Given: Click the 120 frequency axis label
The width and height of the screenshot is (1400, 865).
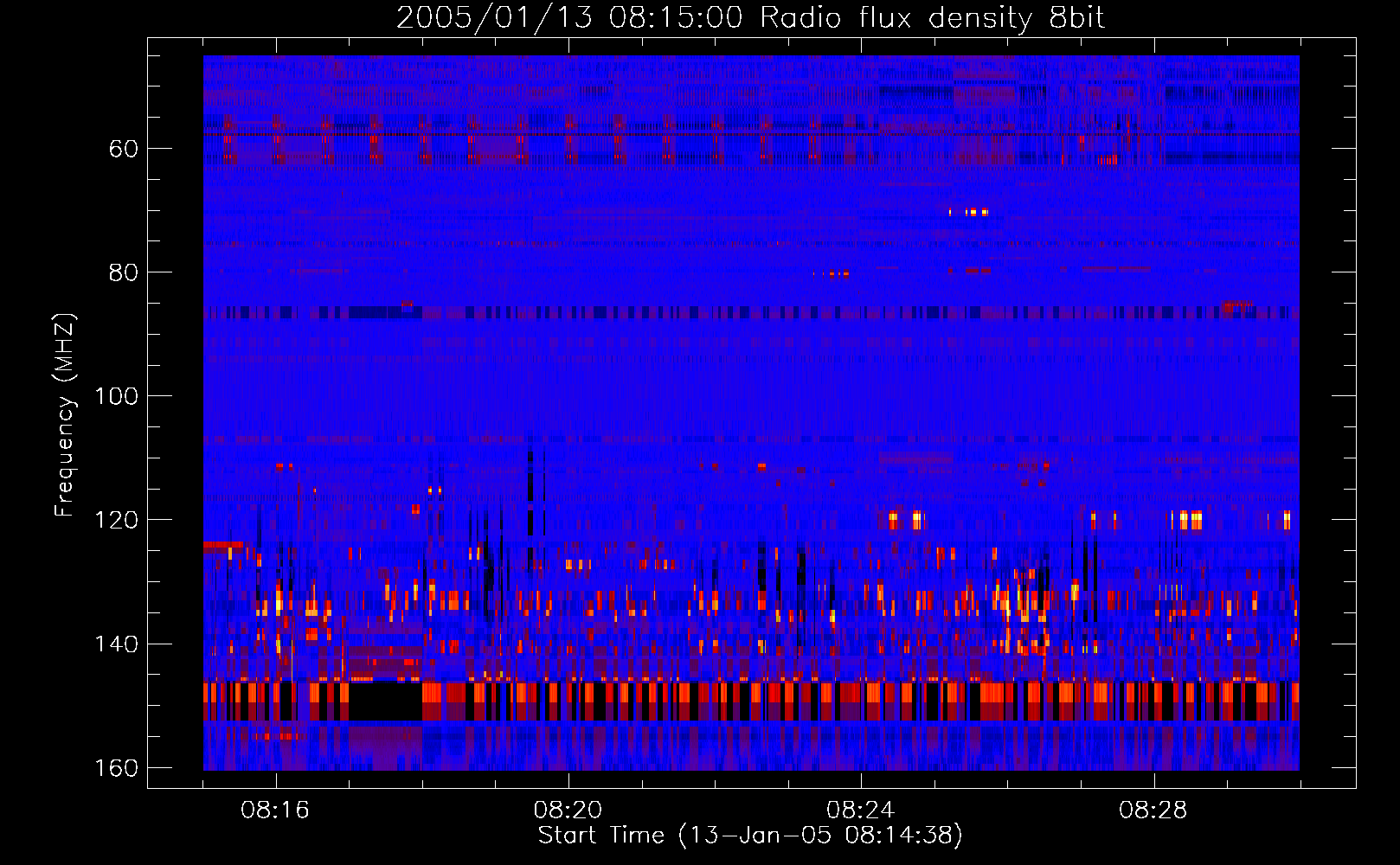Looking at the screenshot, I should (117, 520).
